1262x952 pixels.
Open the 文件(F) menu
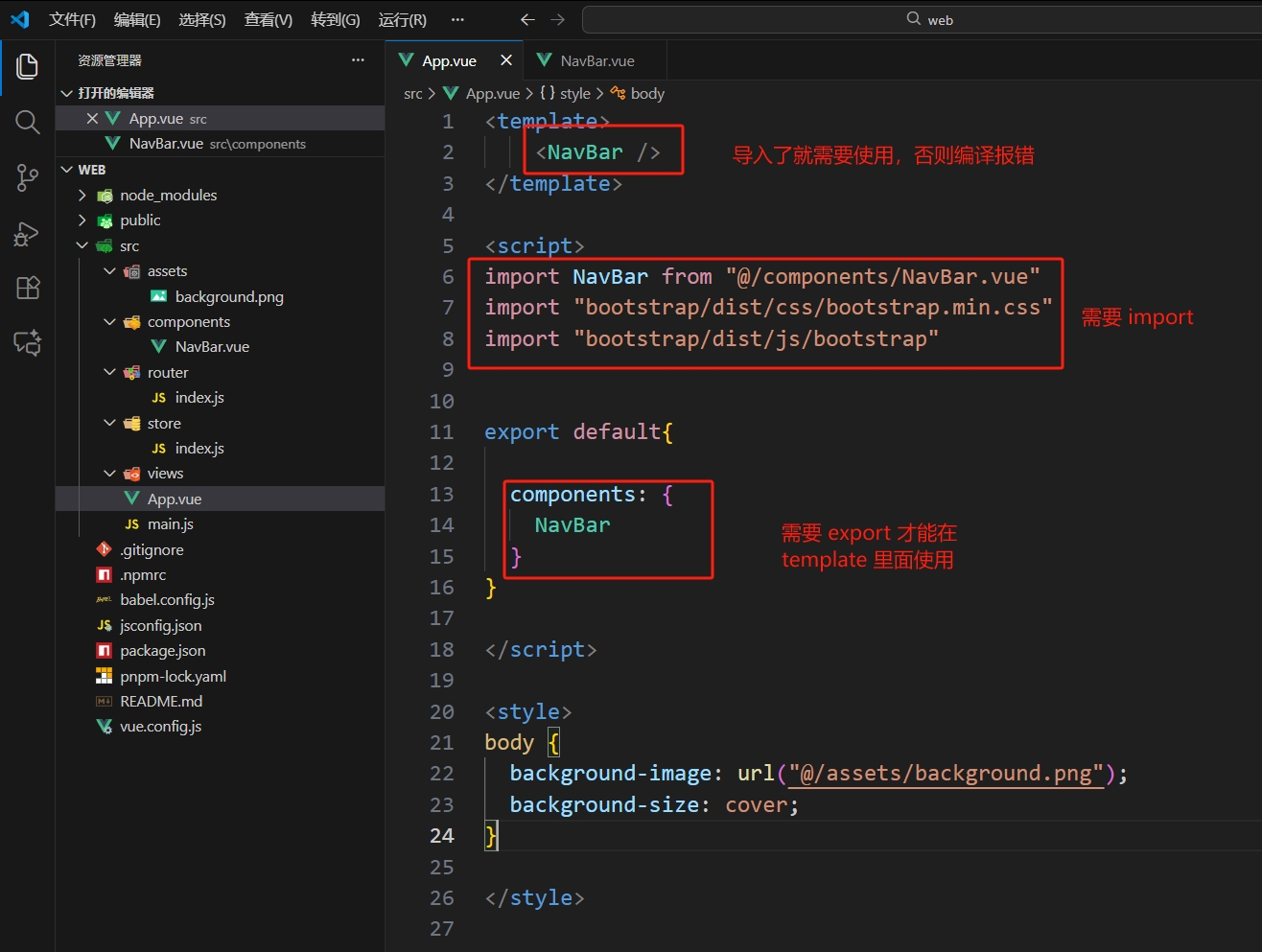[x=72, y=19]
